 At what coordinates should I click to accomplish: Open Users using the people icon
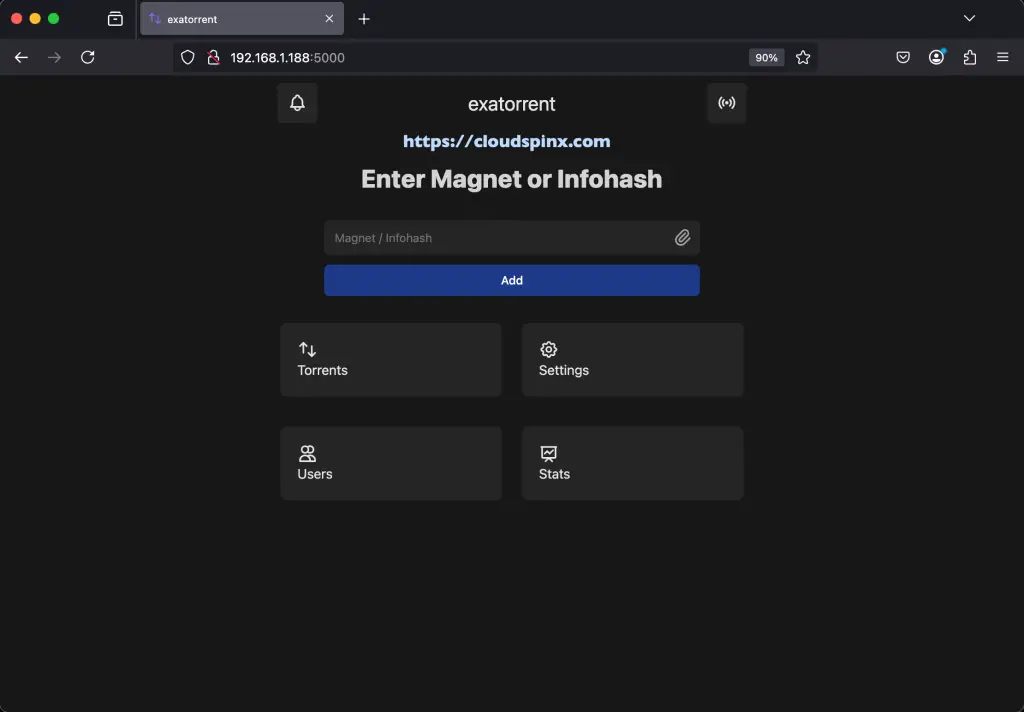tap(306, 453)
